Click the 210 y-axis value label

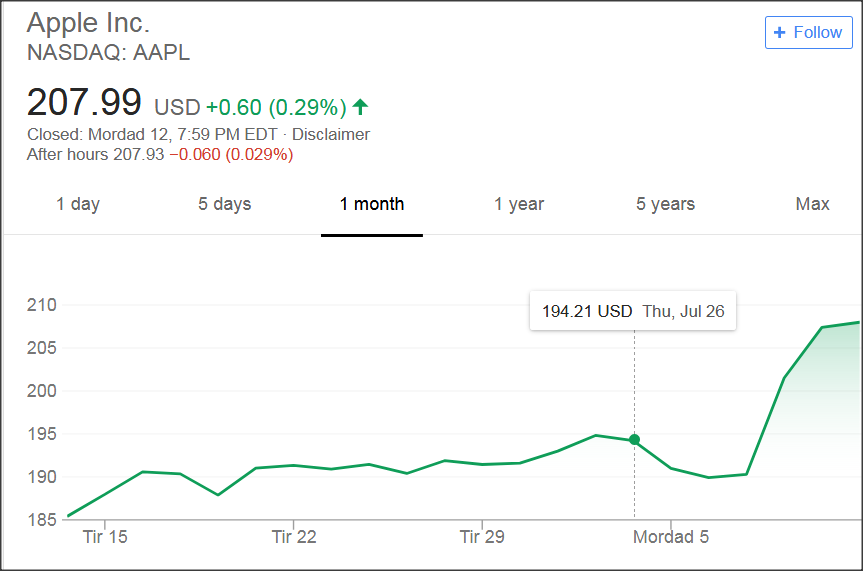41,304
